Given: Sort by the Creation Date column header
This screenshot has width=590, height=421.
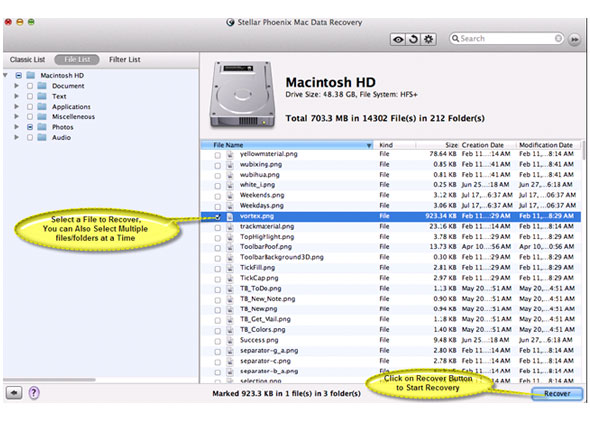Looking at the screenshot, I should pyautogui.click(x=487, y=145).
